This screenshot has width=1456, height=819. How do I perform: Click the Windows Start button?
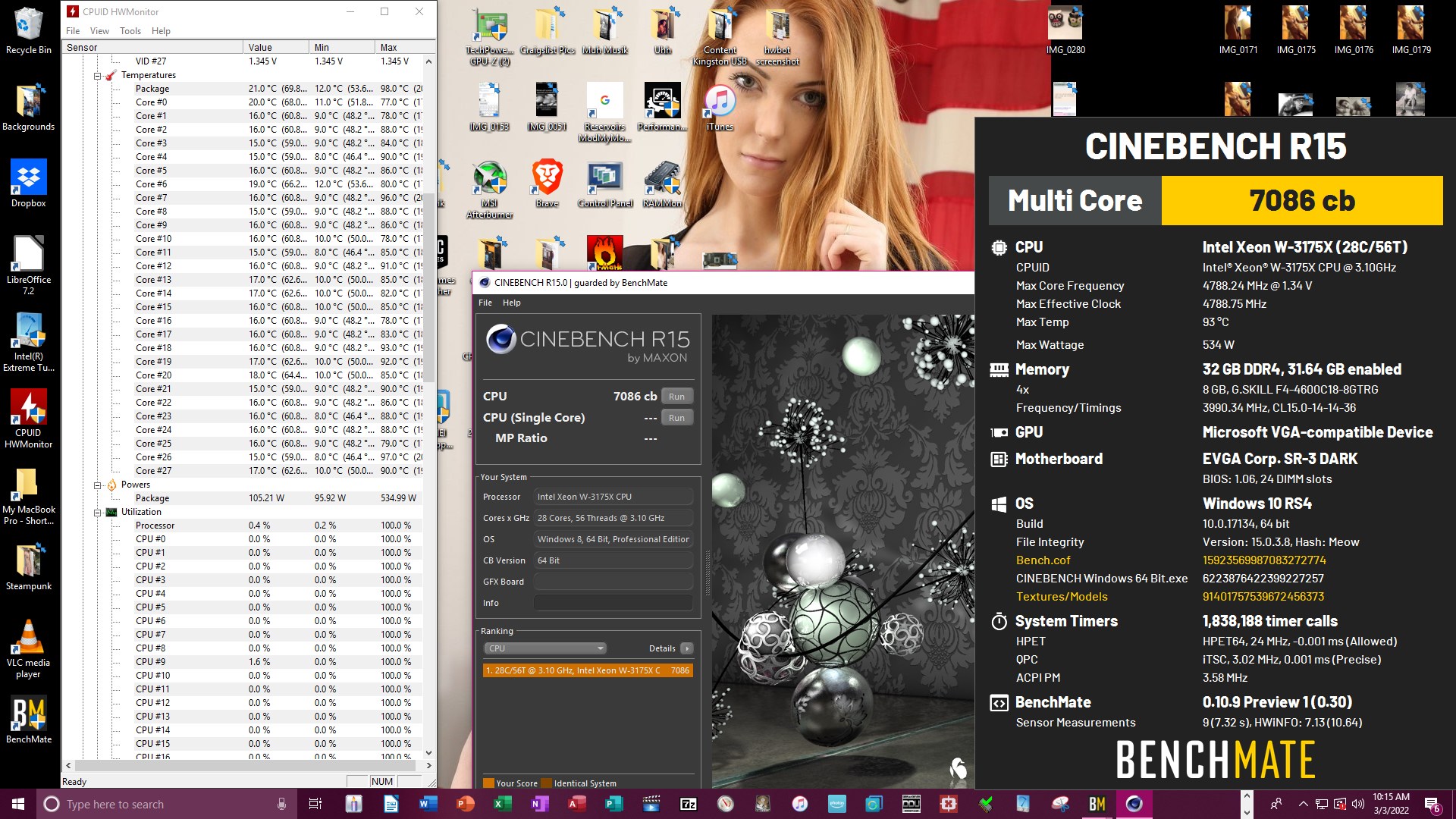[18, 804]
